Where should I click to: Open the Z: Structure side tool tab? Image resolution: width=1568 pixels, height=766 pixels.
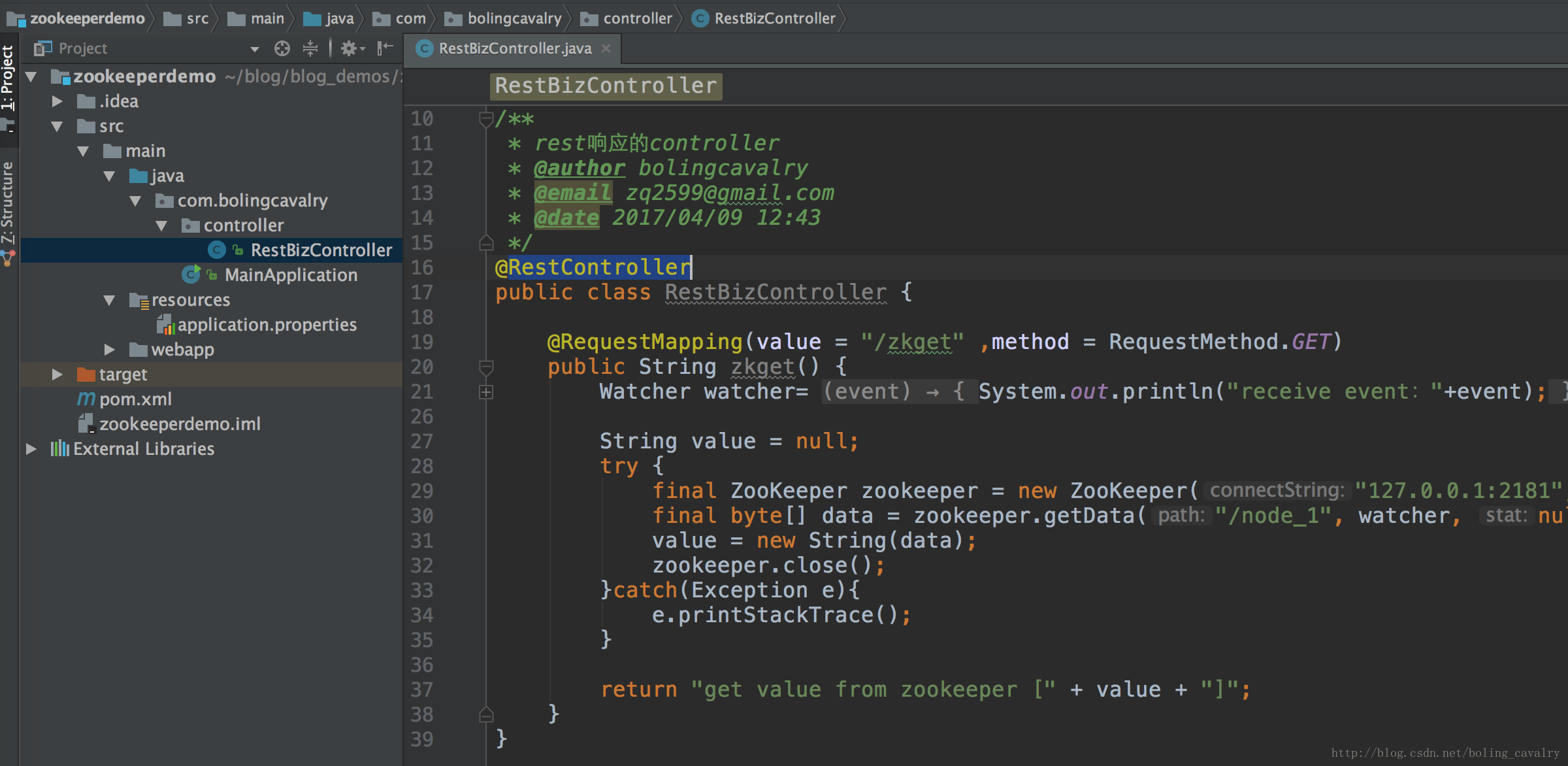pyautogui.click(x=8, y=203)
